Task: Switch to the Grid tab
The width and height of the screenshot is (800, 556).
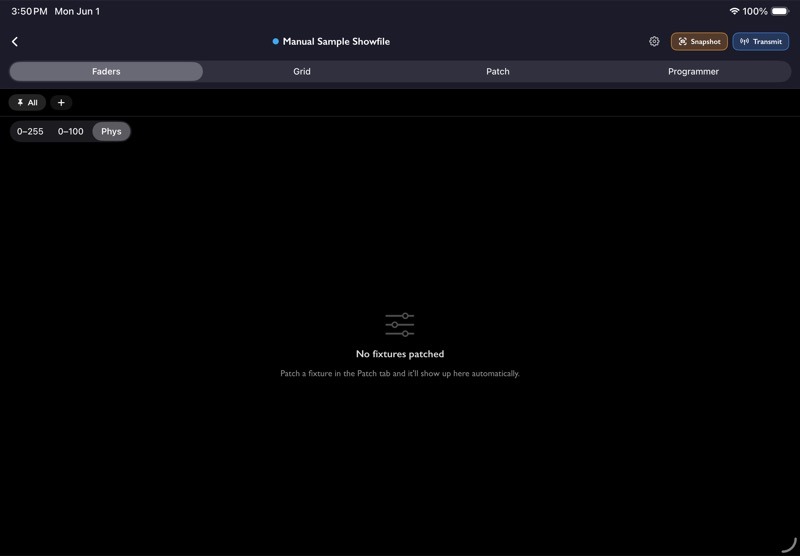Action: point(302,71)
